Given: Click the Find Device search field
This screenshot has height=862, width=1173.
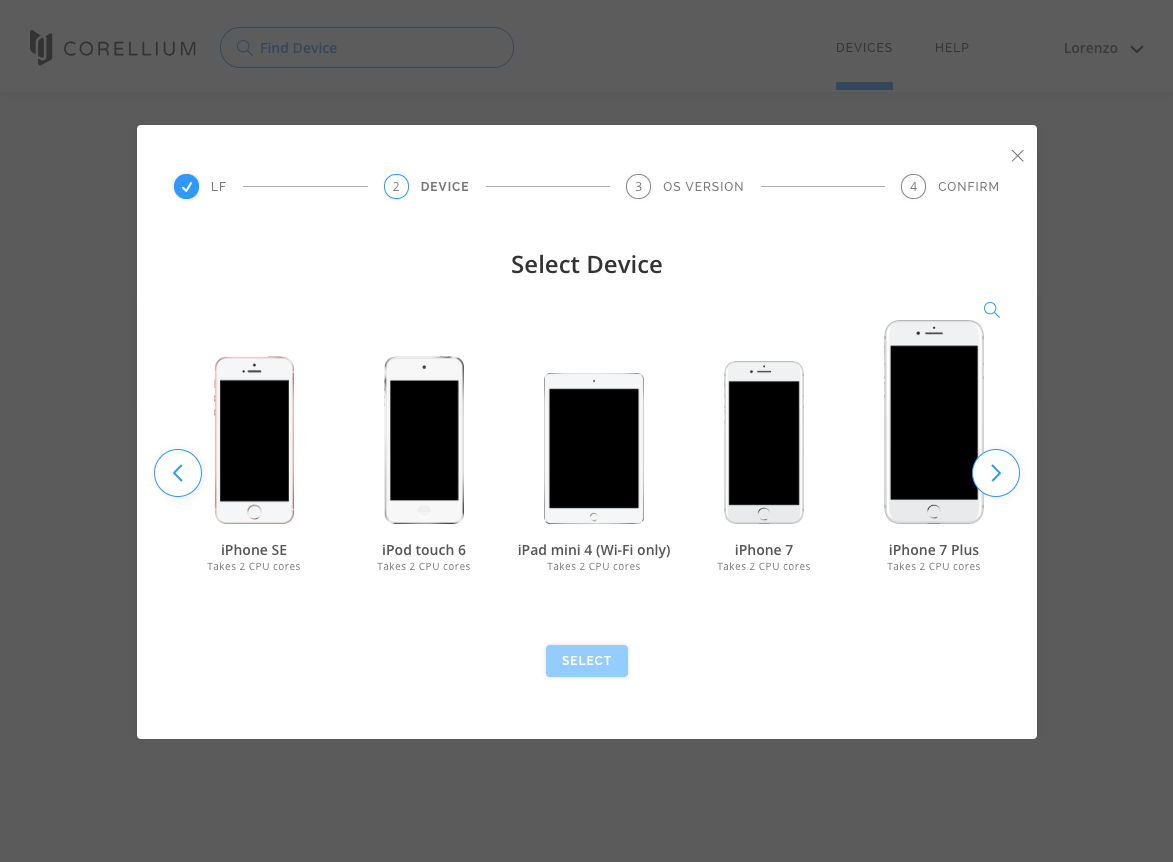Looking at the screenshot, I should [367, 48].
